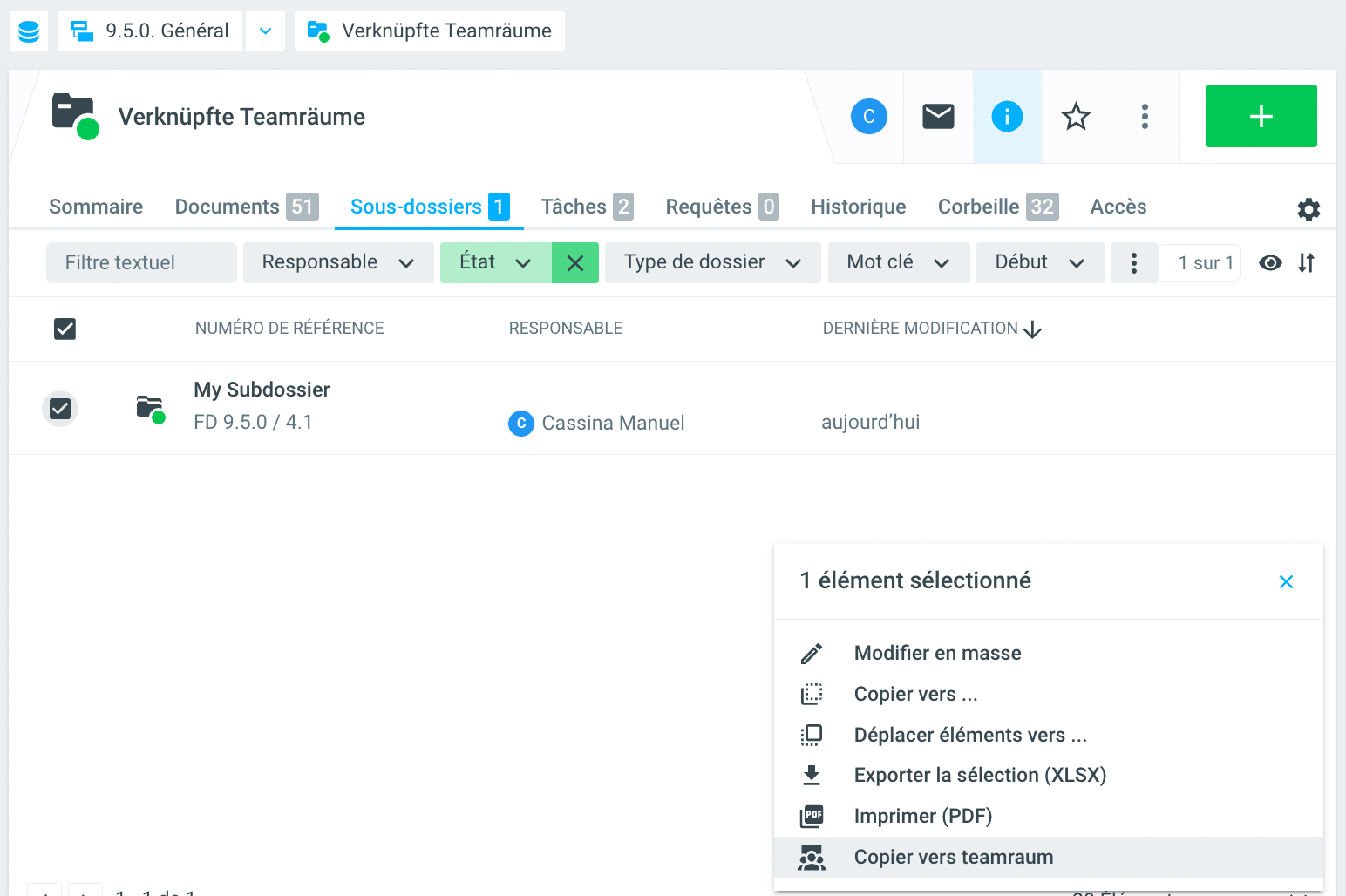Click the sort order arrows icon
The height and width of the screenshot is (896, 1346).
(1306, 262)
